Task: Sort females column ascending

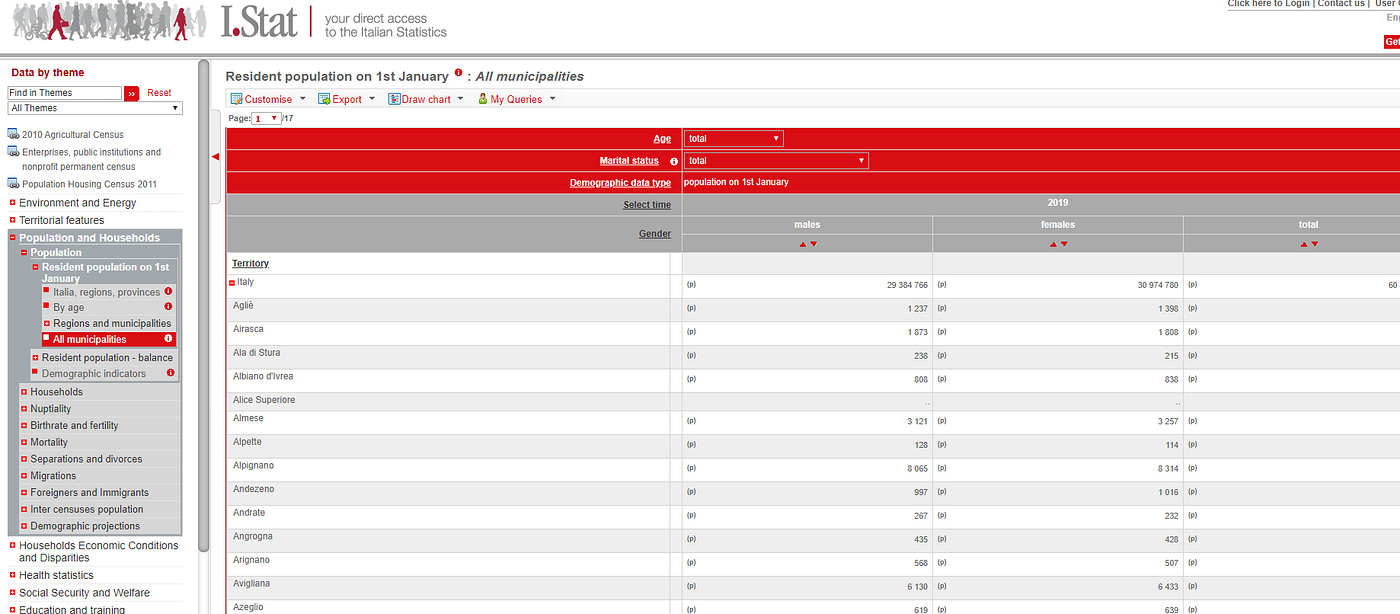Action: (x=1052, y=244)
